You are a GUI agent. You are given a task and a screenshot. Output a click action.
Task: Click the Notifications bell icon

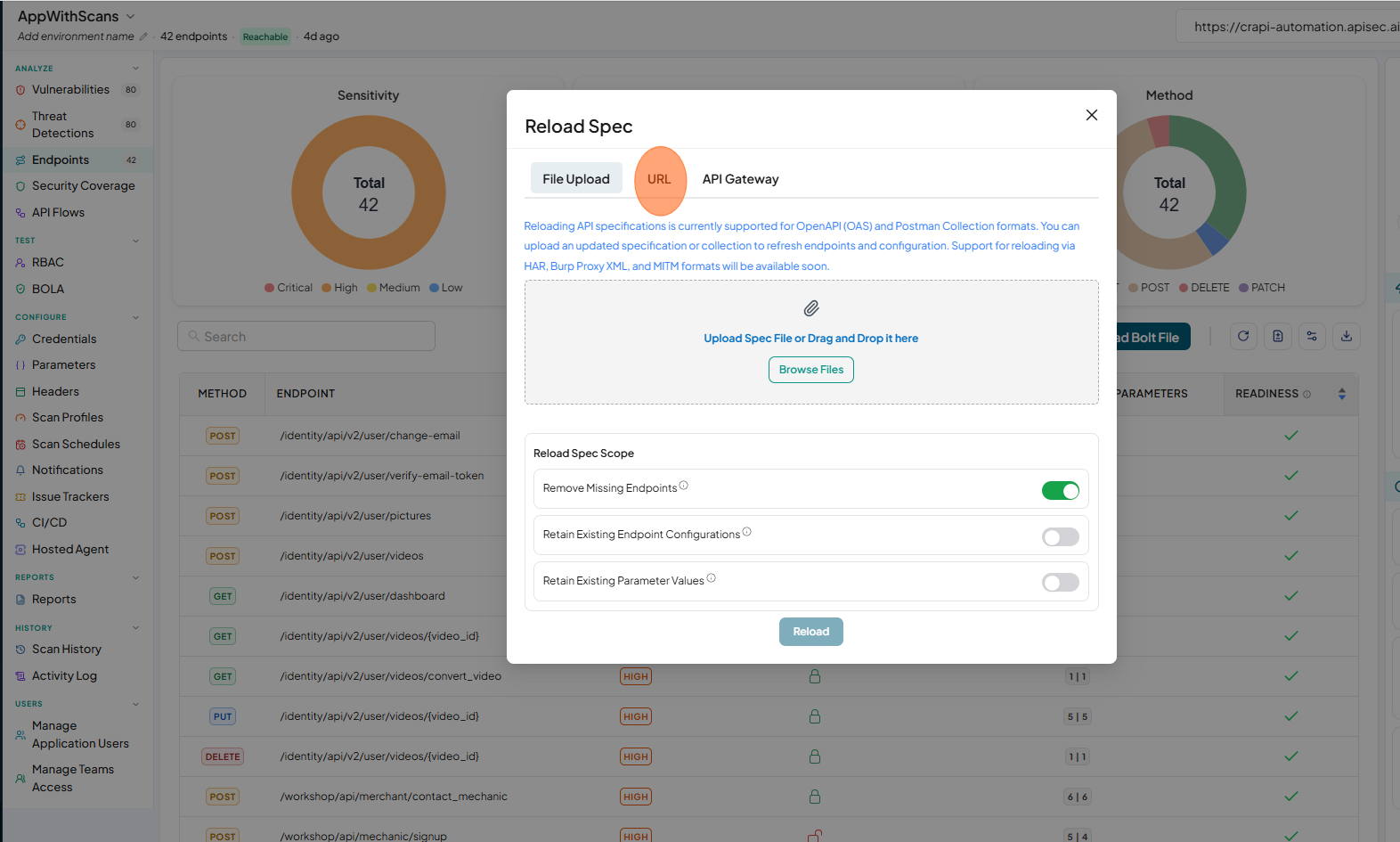tap(20, 470)
